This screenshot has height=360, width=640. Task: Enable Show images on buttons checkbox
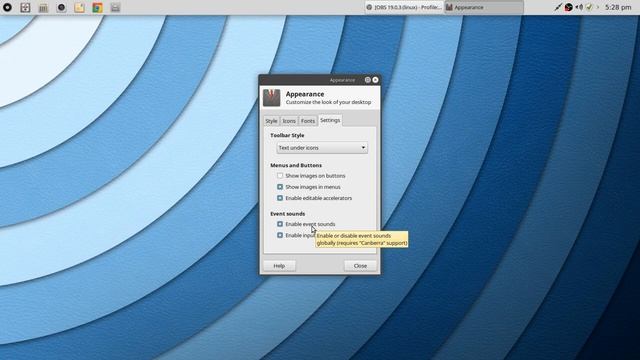point(280,176)
